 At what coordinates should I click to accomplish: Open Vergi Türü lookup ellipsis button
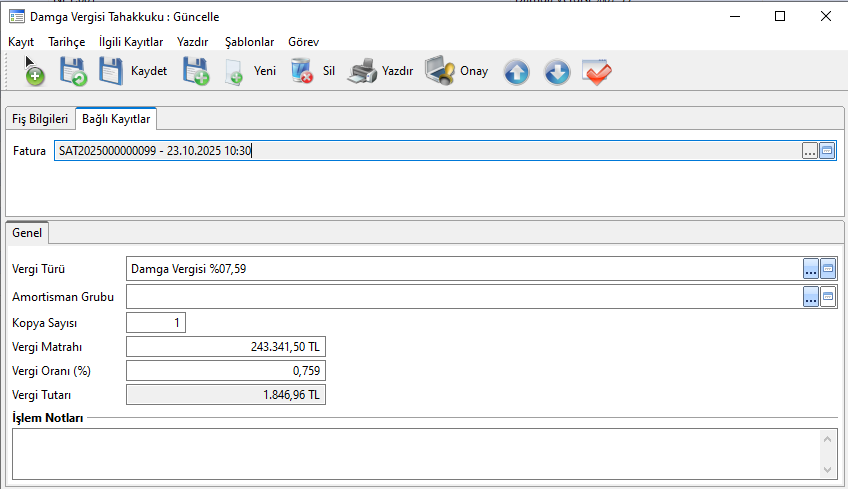[810, 268]
